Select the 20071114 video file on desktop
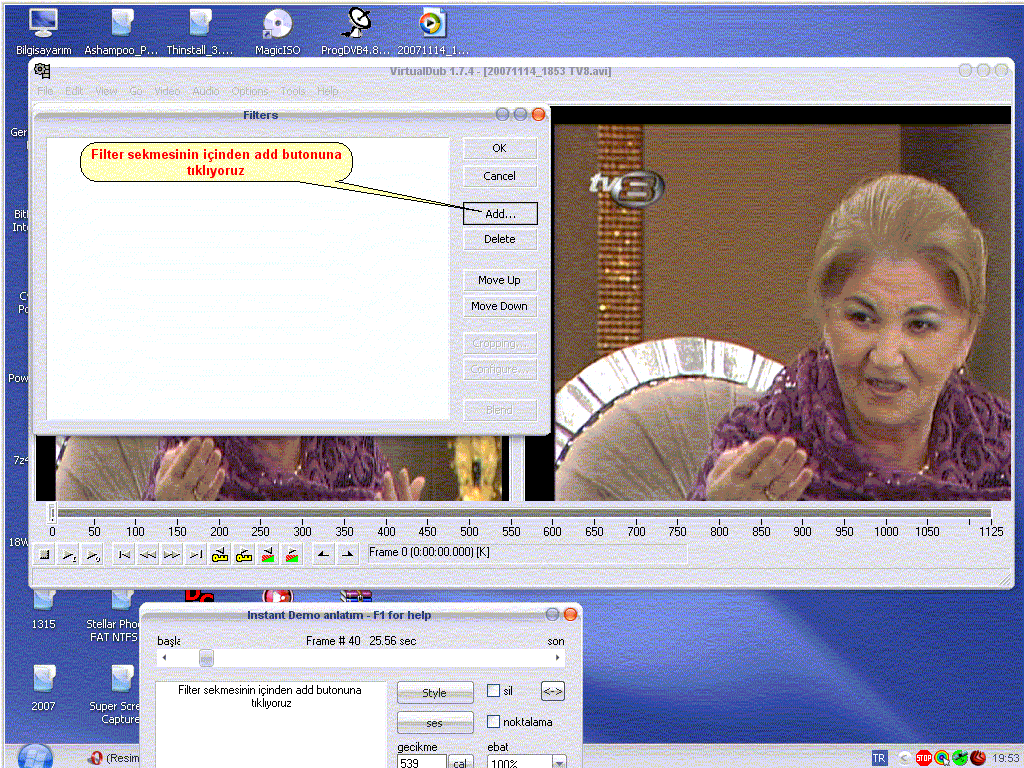The width and height of the screenshot is (1024, 768). pyautogui.click(x=432, y=31)
